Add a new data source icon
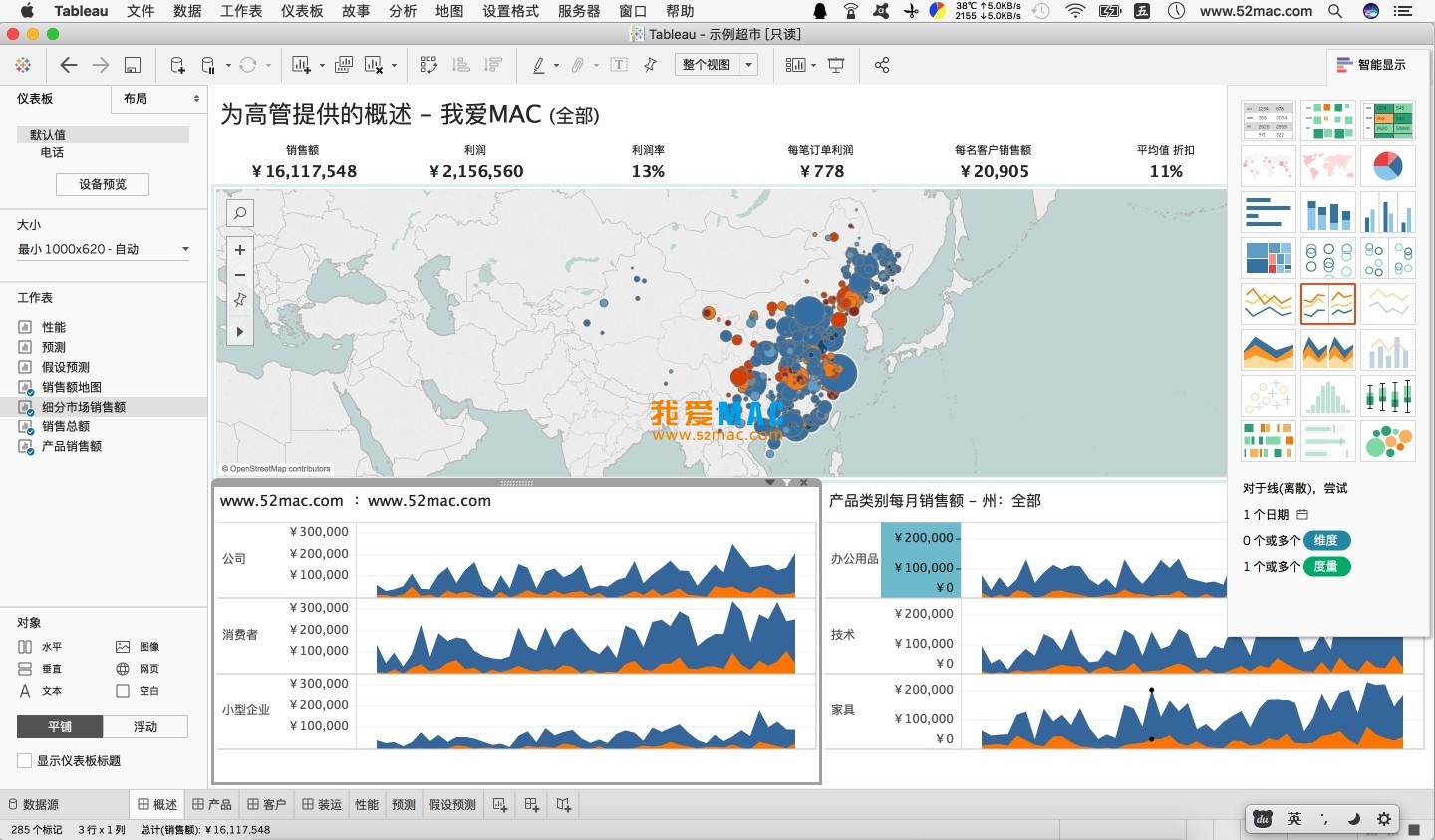The height and width of the screenshot is (840, 1435). pos(177,65)
